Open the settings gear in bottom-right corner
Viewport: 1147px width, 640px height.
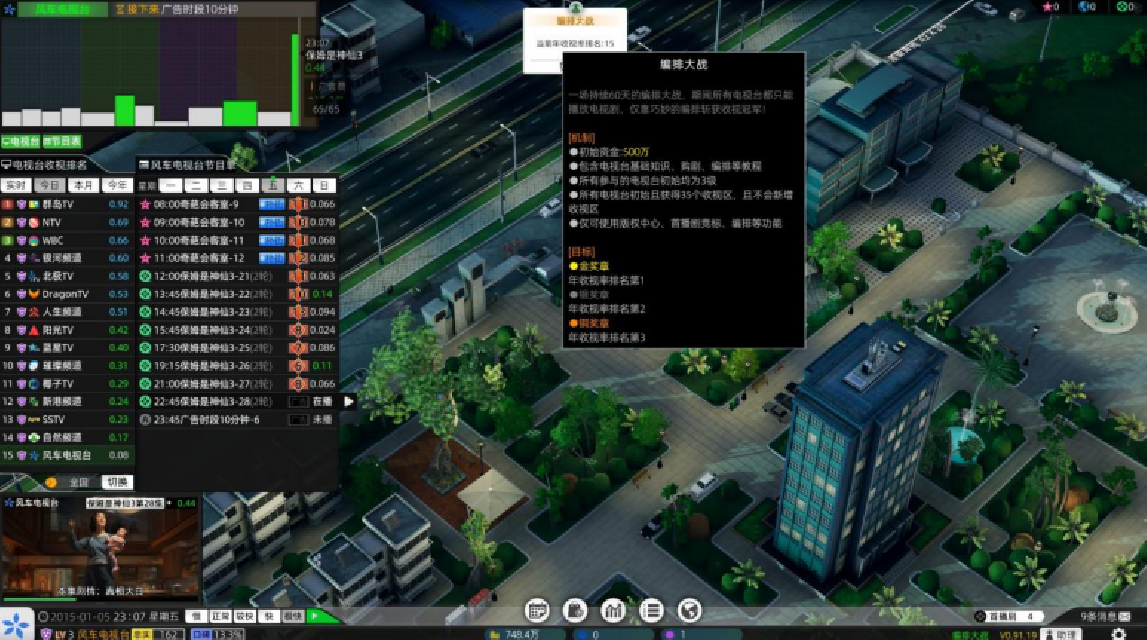(1118, 634)
